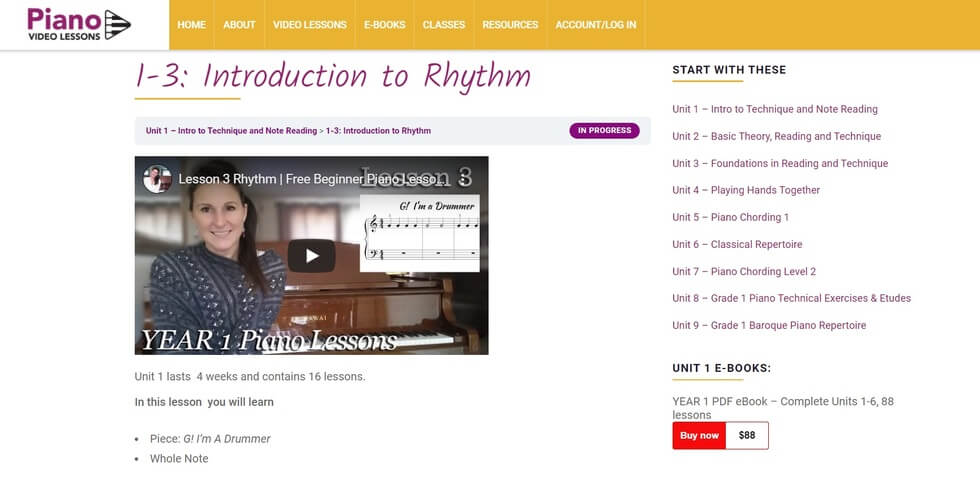Click the YEAR 1 PDF eBook description

pos(783,408)
